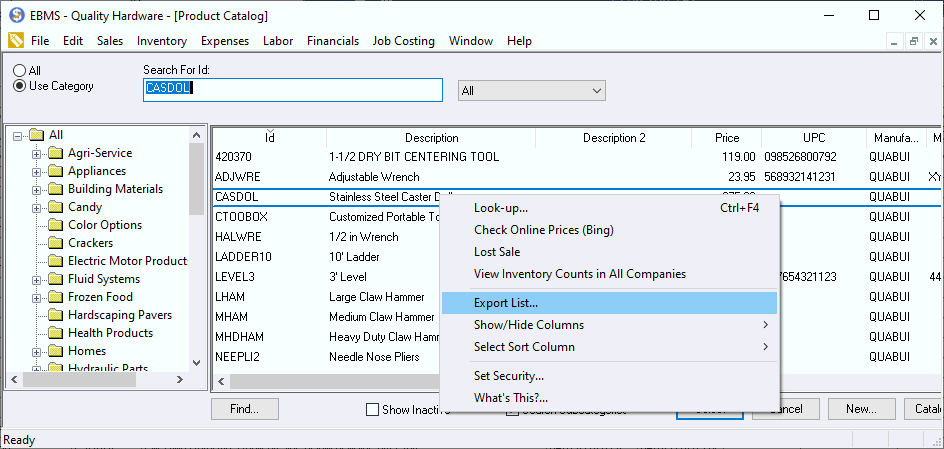Click the Search For Id input field
The width and height of the screenshot is (944, 449).
[293, 90]
